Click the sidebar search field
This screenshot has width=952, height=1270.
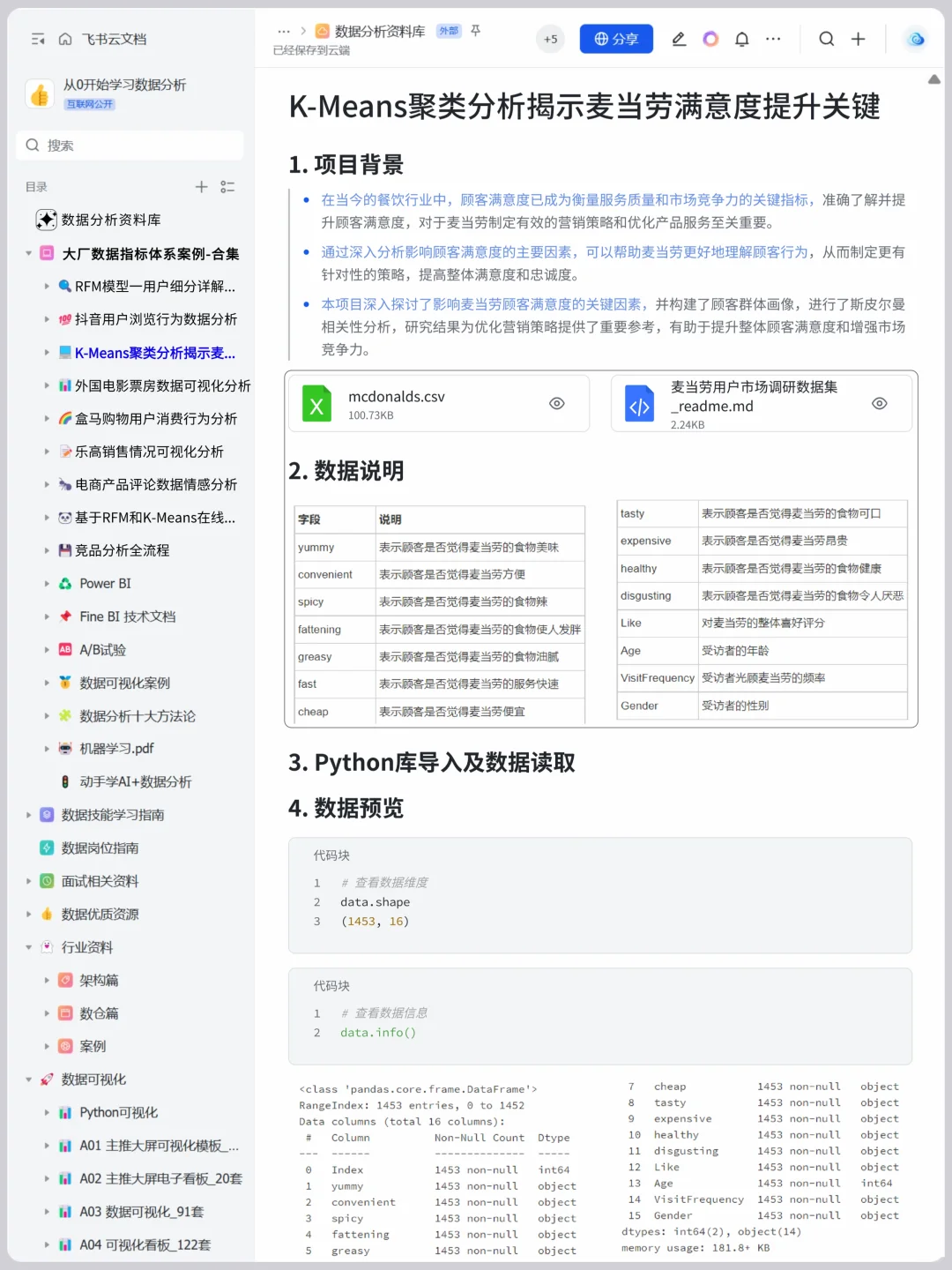pos(130,146)
